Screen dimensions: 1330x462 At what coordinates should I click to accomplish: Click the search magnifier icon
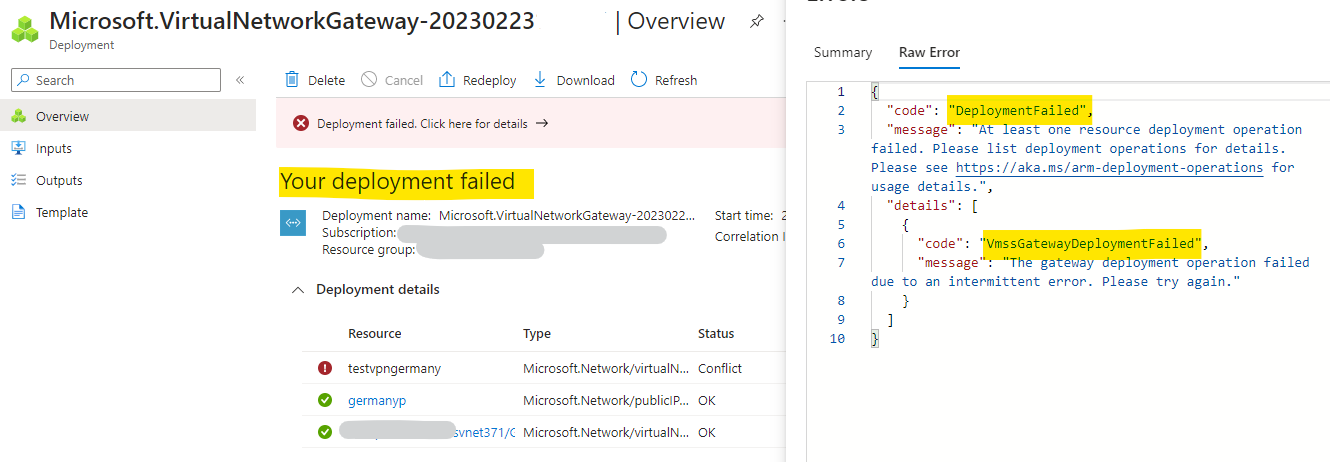24,80
